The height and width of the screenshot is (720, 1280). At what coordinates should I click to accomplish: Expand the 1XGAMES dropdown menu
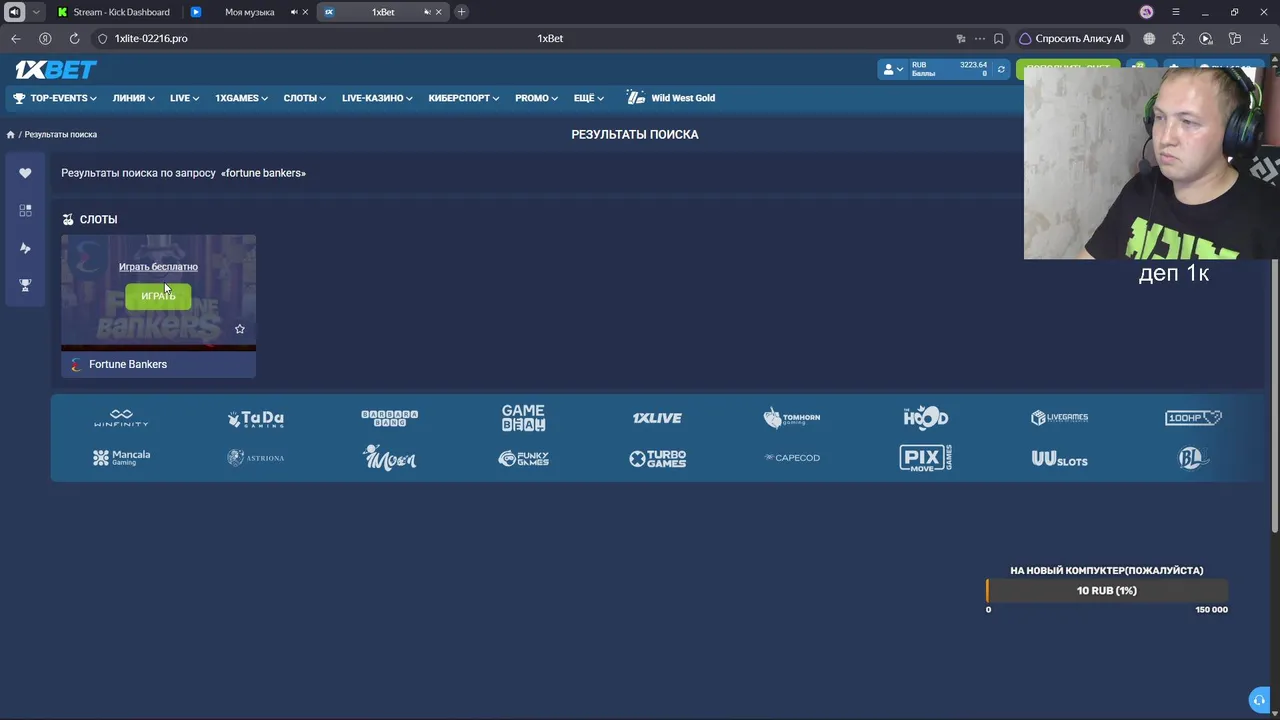click(242, 98)
